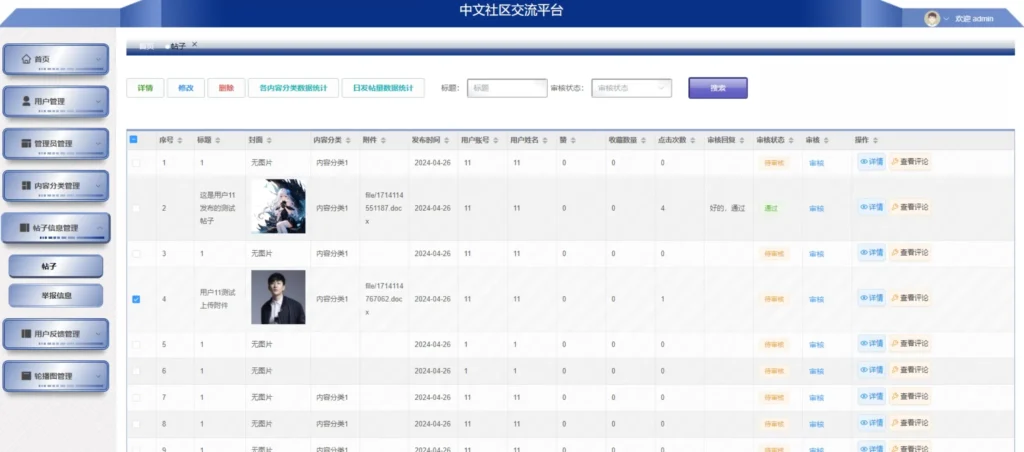Sort by 内容分类 using its header arrows

click(x=349, y=140)
